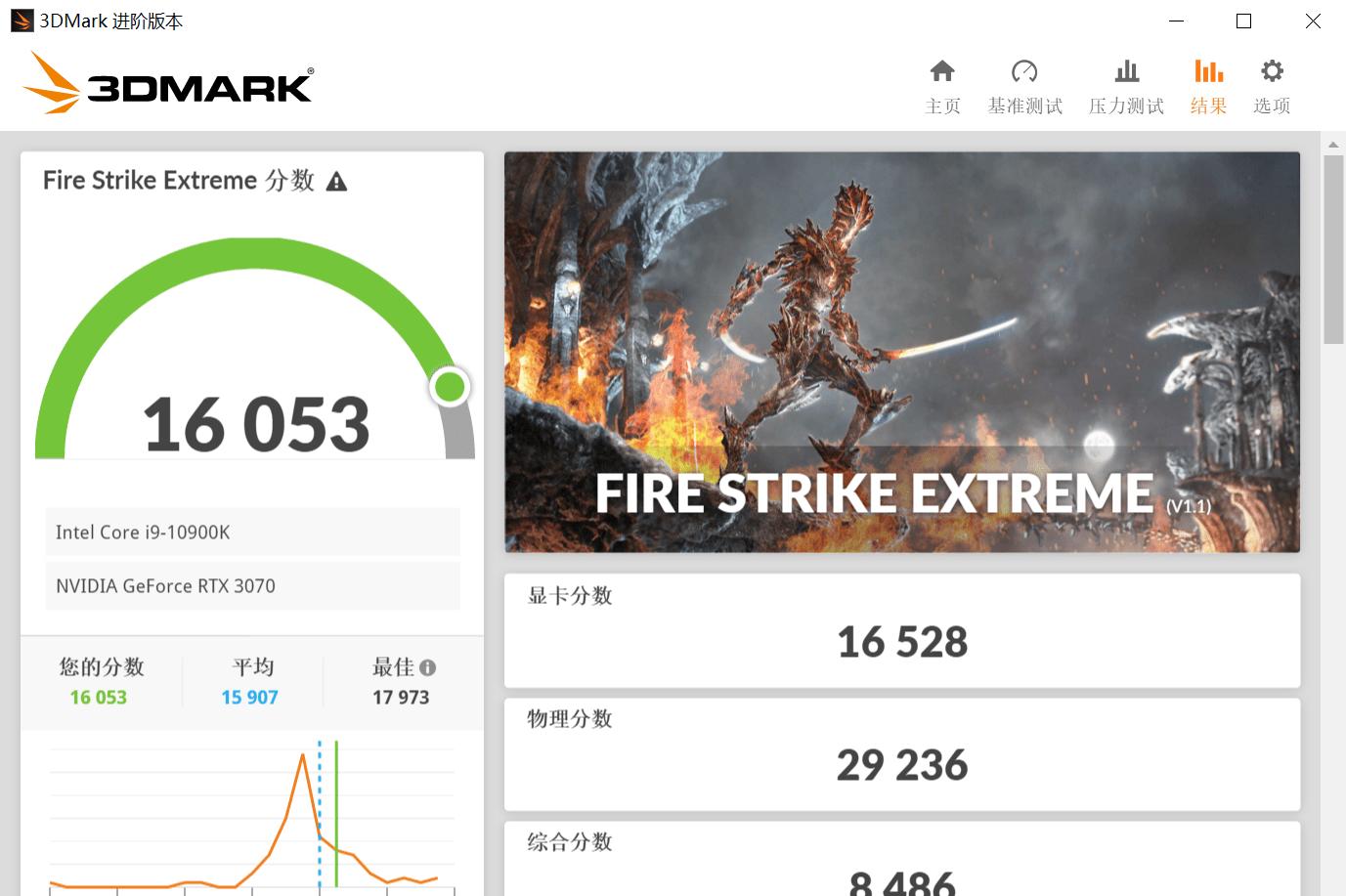Open the 压力测试 stress test icon
Screen dimensions: 1346x896
tap(1127, 71)
